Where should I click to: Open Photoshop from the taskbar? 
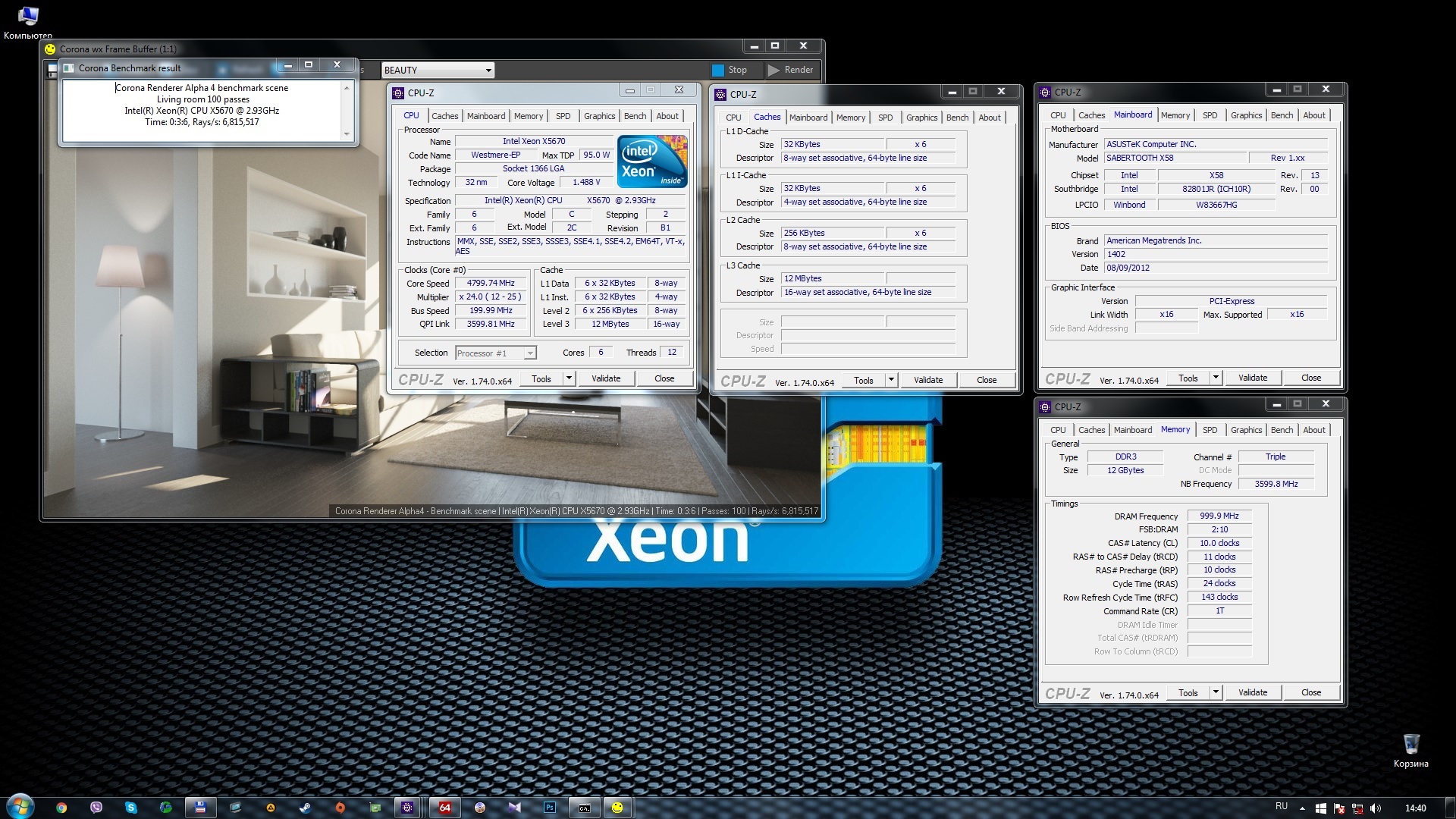[550, 808]
